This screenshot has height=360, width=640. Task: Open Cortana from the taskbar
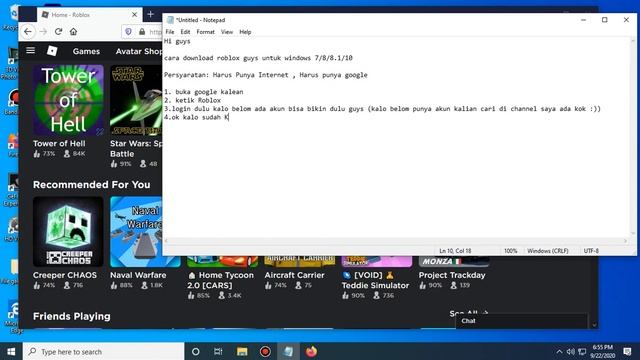pyautogui.click(x=196, y=351)
